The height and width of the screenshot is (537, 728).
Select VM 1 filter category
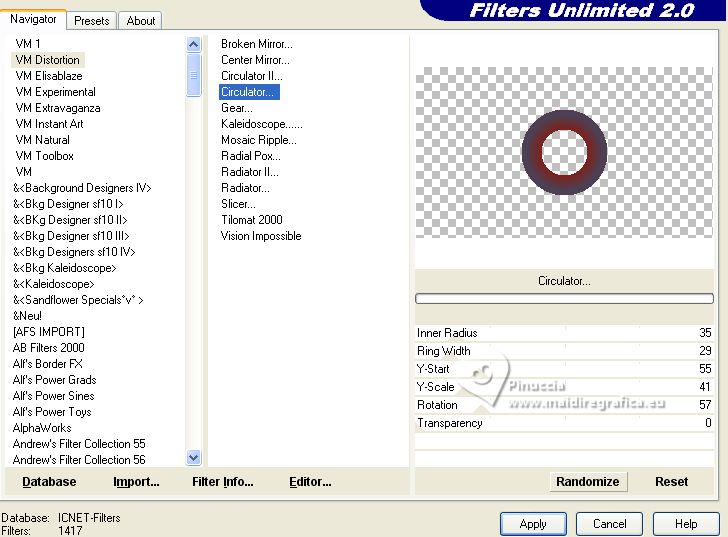tap(28, 44)
